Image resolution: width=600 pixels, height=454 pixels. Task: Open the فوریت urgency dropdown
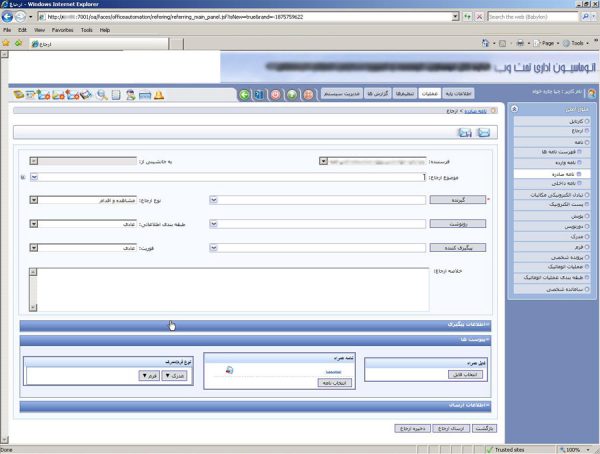point(34,248)
